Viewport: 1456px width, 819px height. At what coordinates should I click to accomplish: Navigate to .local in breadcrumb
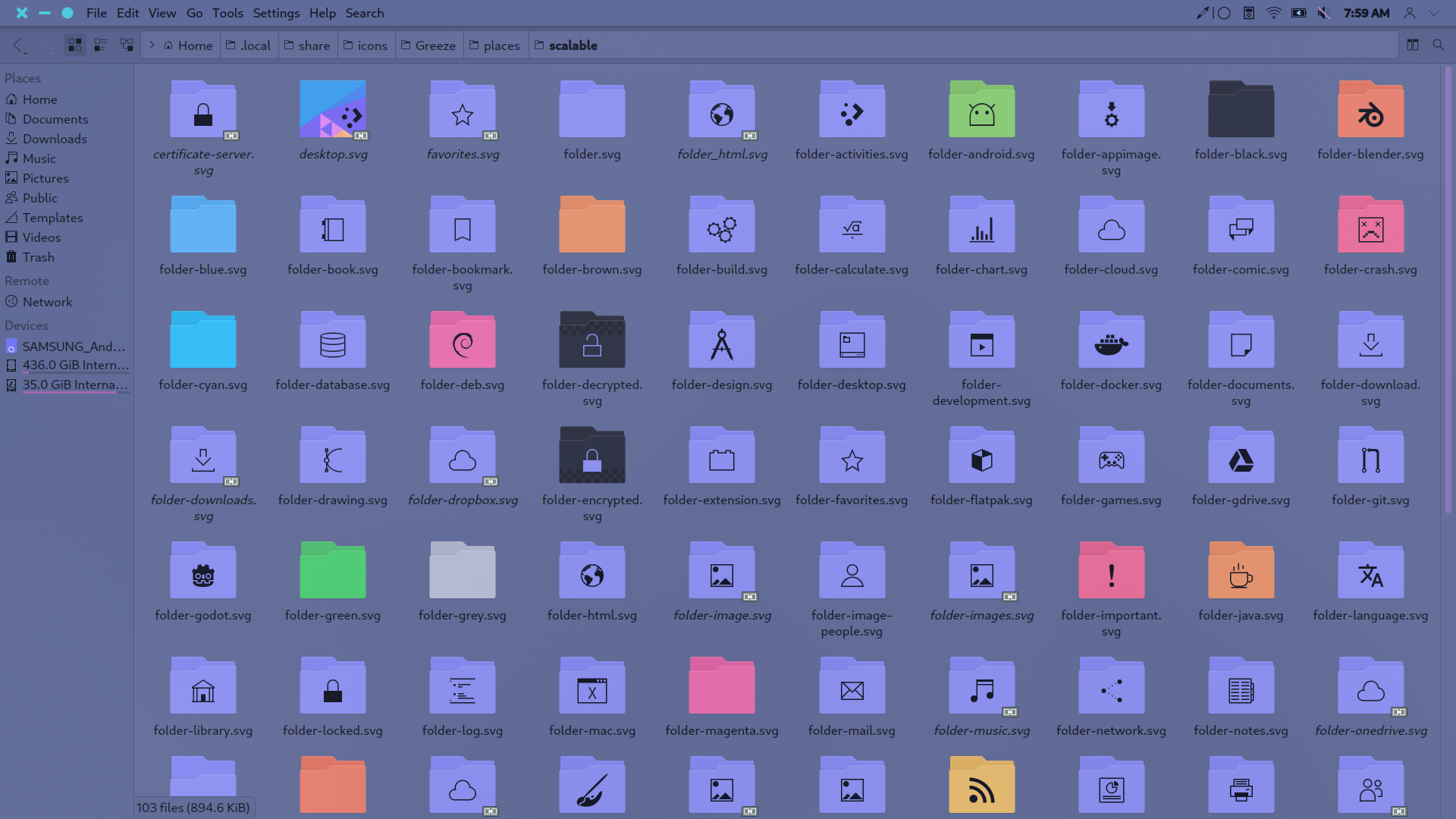pos(249,45)
